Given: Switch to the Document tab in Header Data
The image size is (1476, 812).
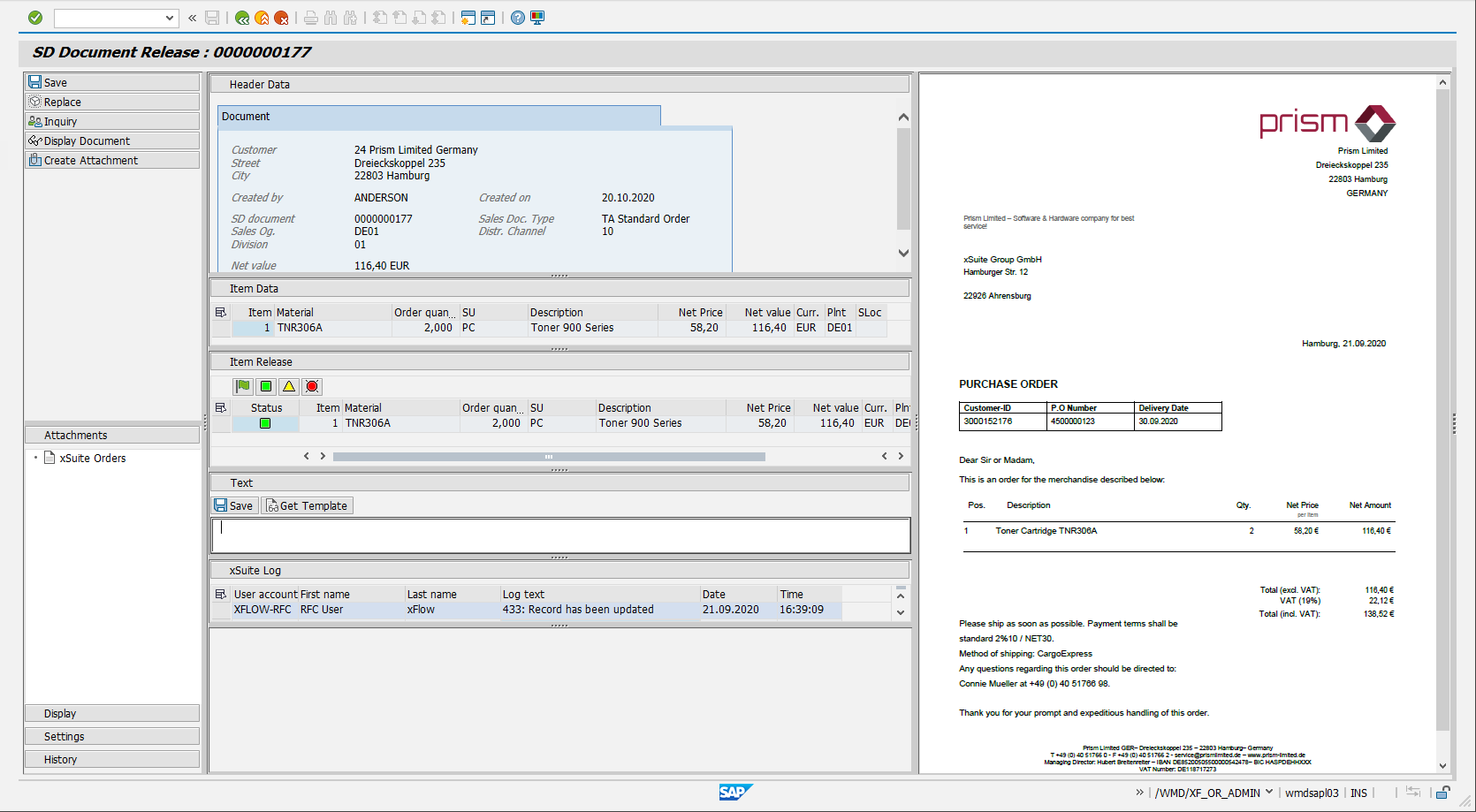Looking at the screenshot, I should (246, 116).
